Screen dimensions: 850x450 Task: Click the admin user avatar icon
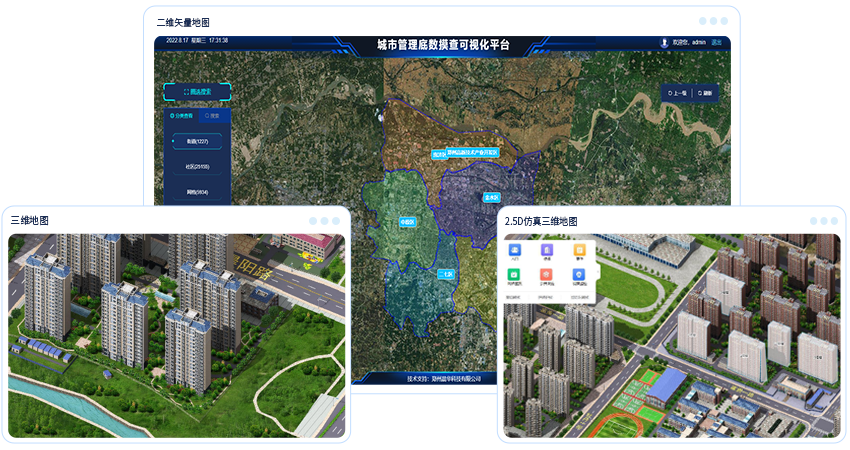(x=664, y=42)
